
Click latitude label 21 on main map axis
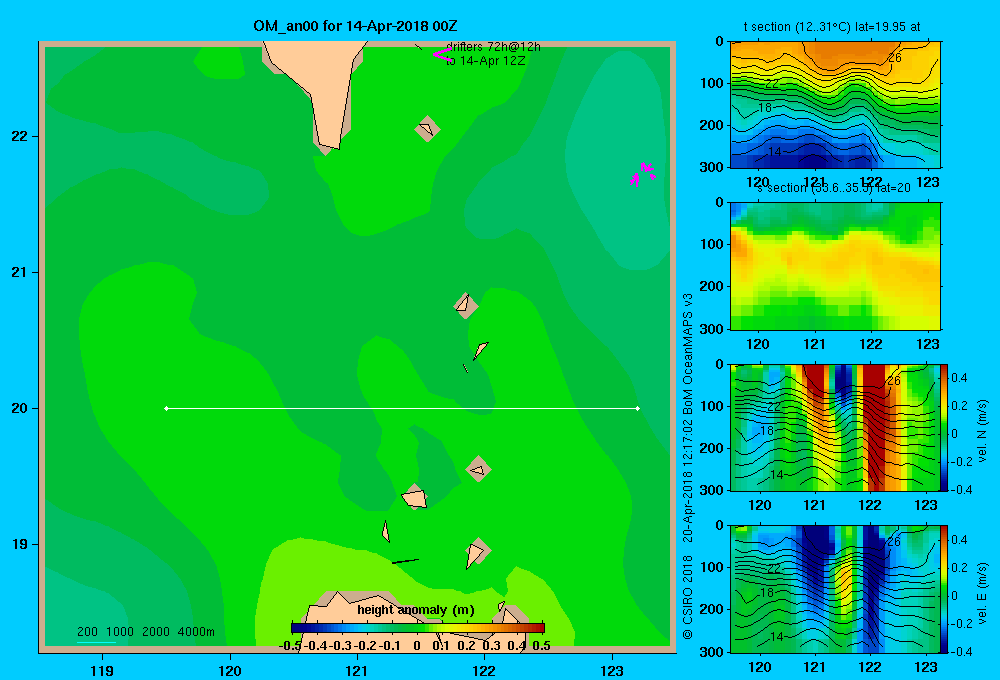[x=20, y=272]
